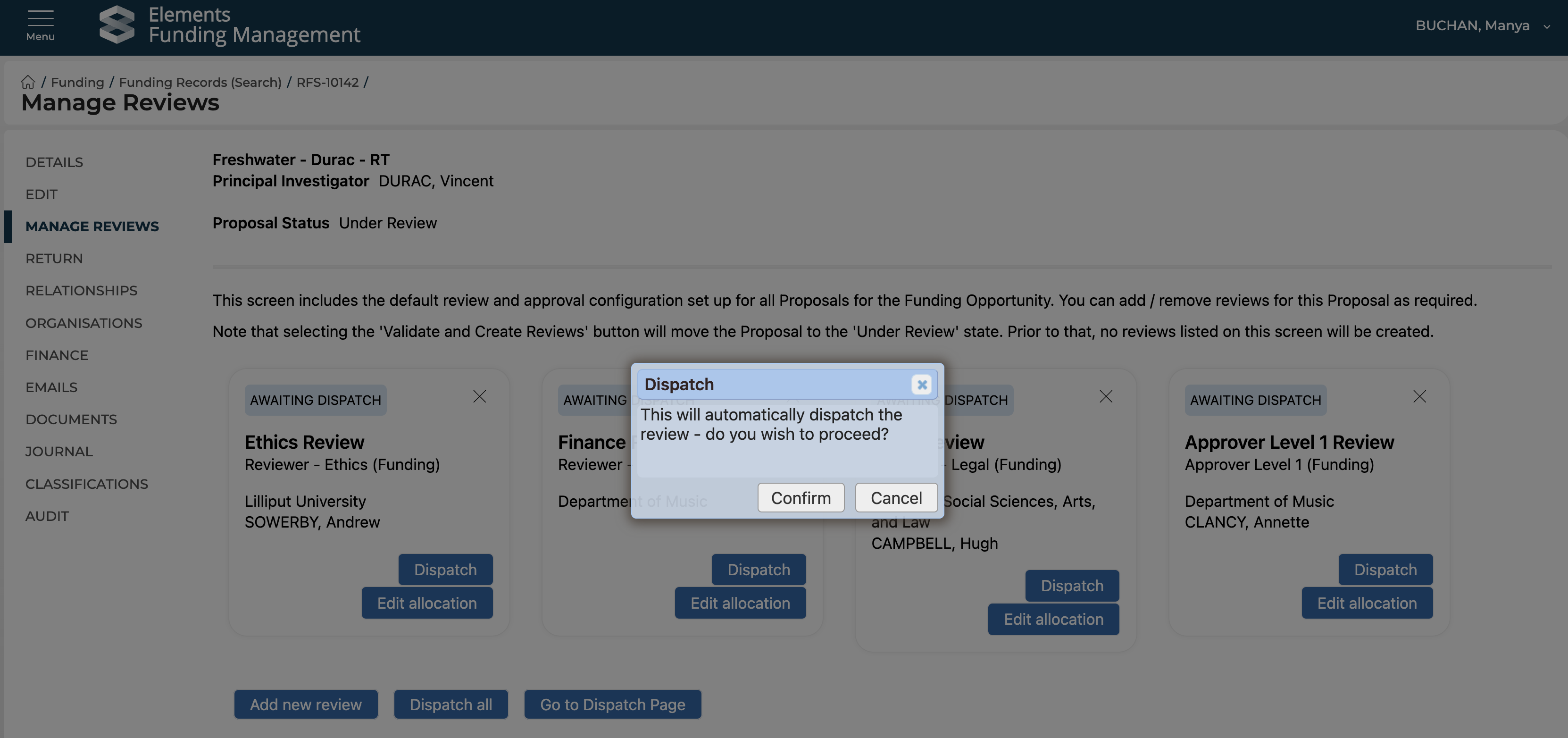
Task: Select the Finance sidebar item
Action: click(x=57, y=355)
